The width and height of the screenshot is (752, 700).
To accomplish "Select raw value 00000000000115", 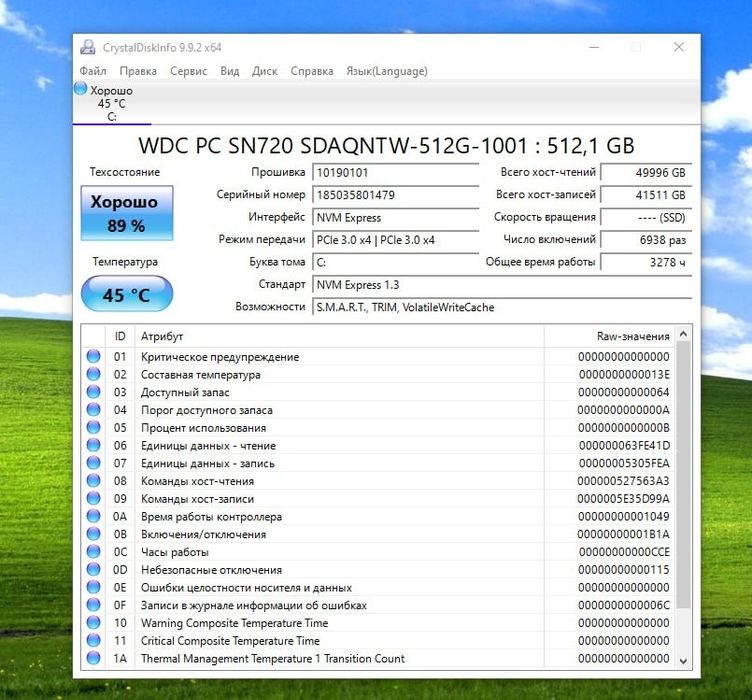I will [x=623, y=570].
